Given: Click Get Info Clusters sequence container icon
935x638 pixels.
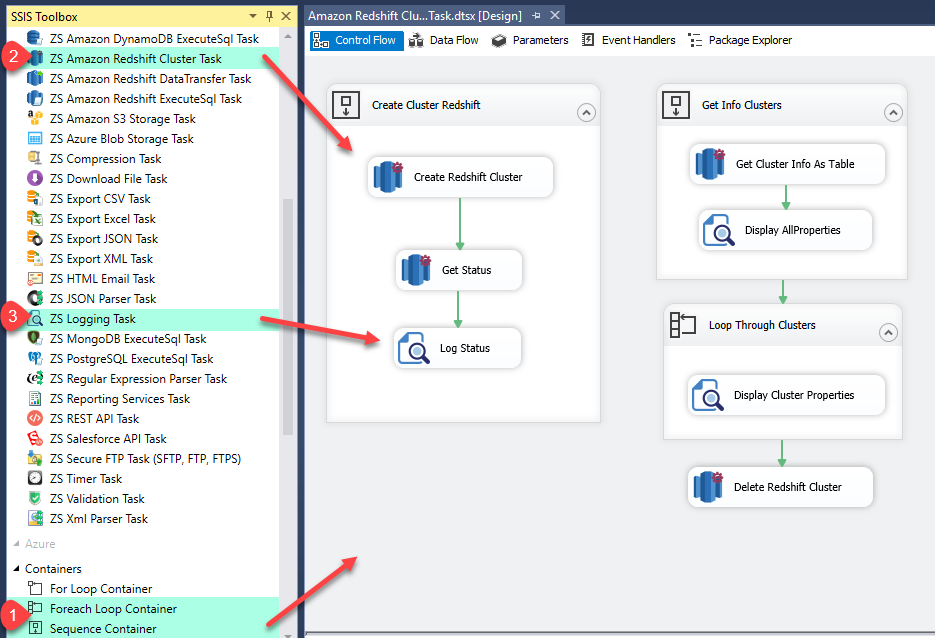Looking at the screenshot, I should click(x=676, y=105).
